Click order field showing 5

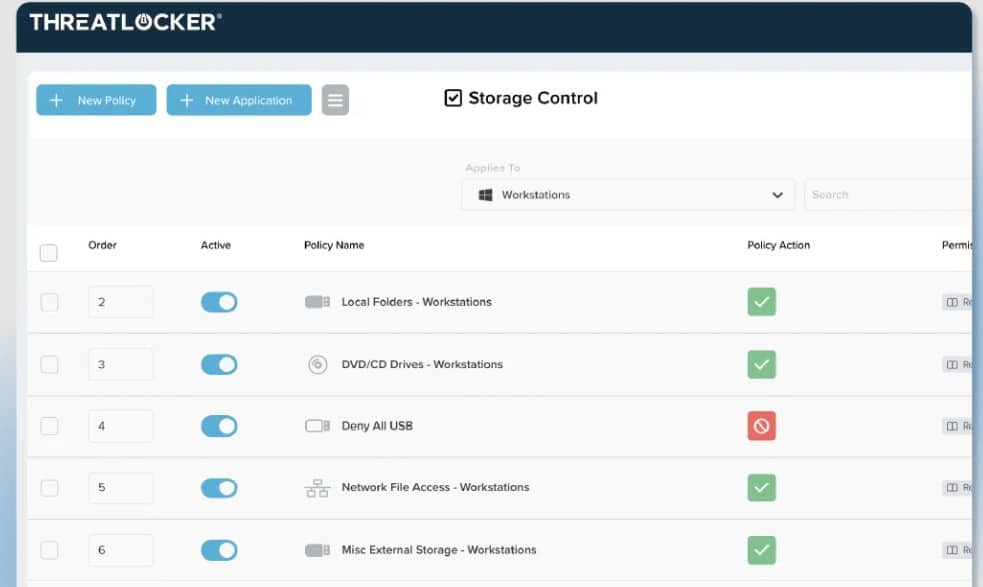coord(120,488)
